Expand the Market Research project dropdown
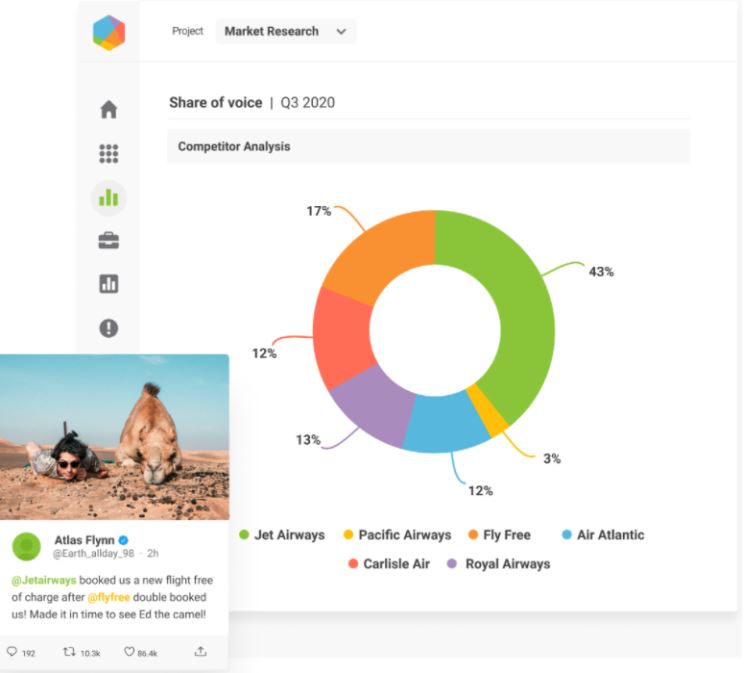Viewport: 744px width, 673px height. tap(285, 32)
